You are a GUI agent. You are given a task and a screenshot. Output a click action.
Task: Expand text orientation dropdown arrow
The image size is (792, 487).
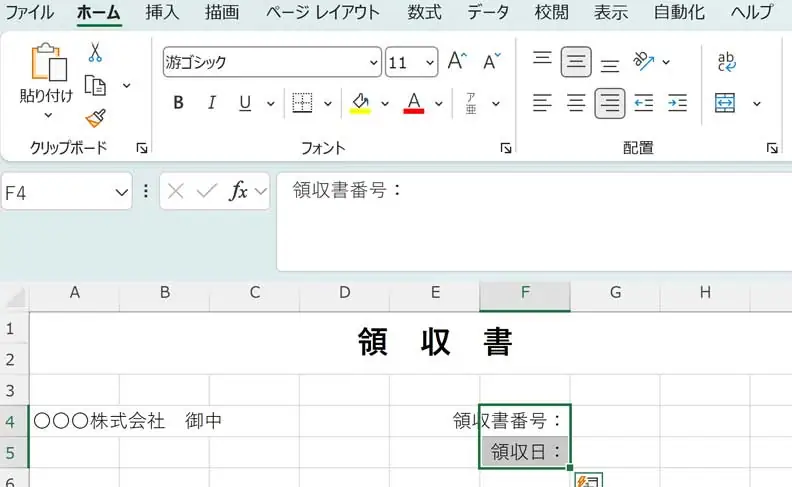tap(666, 62)
